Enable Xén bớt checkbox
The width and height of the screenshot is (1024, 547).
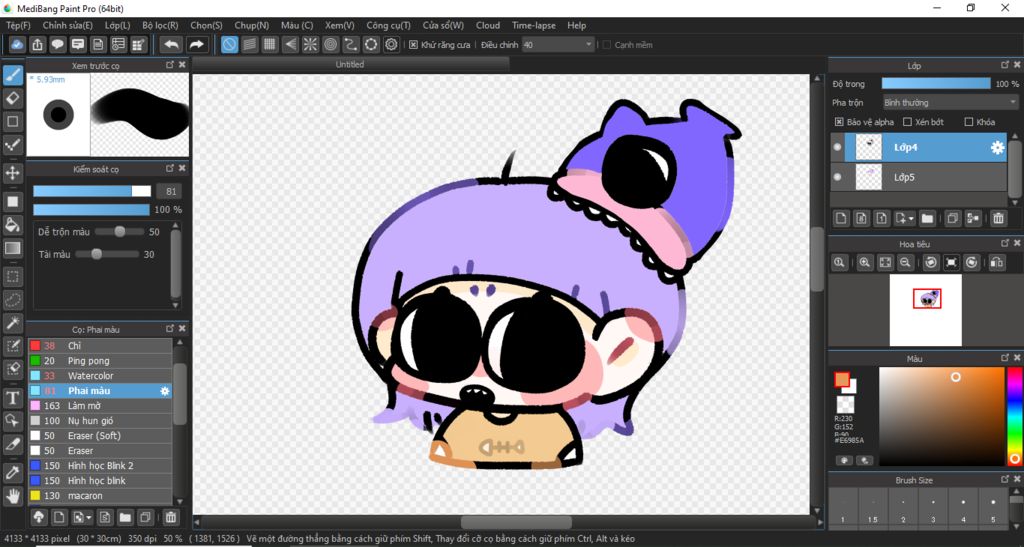907,122
